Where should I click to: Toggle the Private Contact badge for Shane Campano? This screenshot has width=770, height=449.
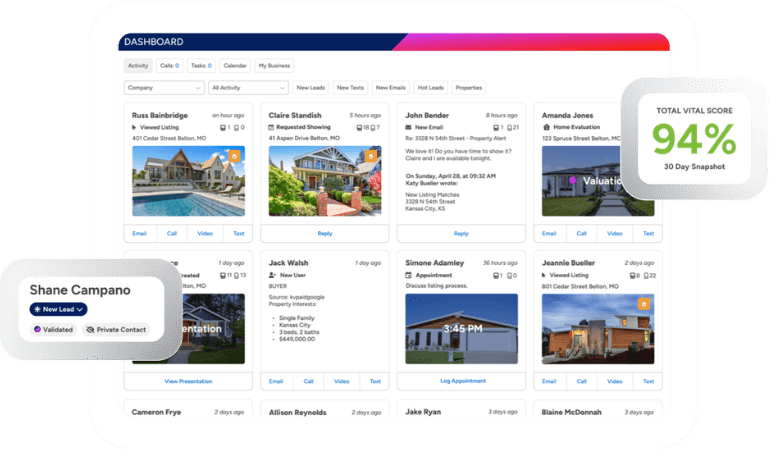[118, 329]
